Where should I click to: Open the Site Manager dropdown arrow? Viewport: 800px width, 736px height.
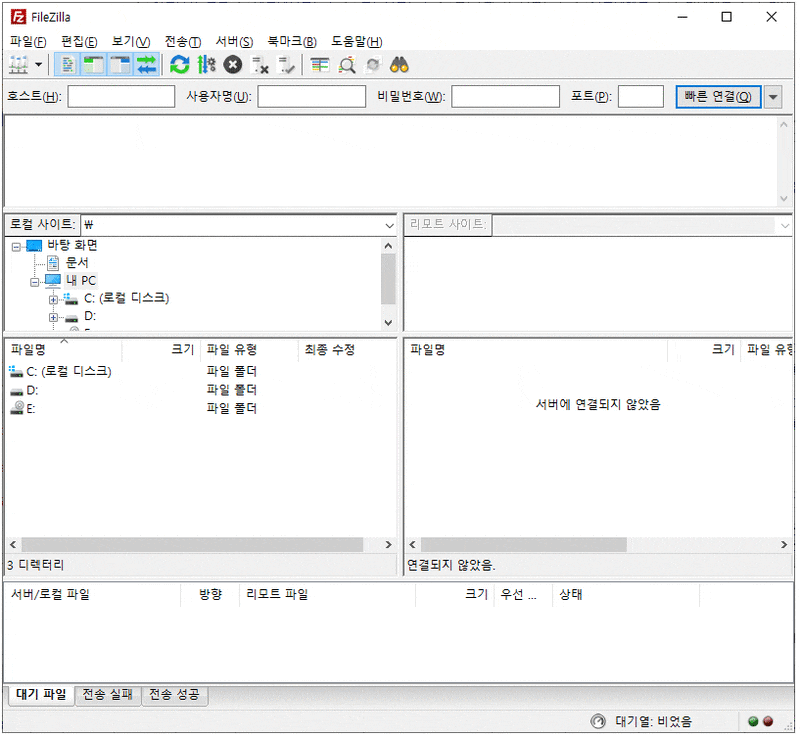(x=38, y=65)
